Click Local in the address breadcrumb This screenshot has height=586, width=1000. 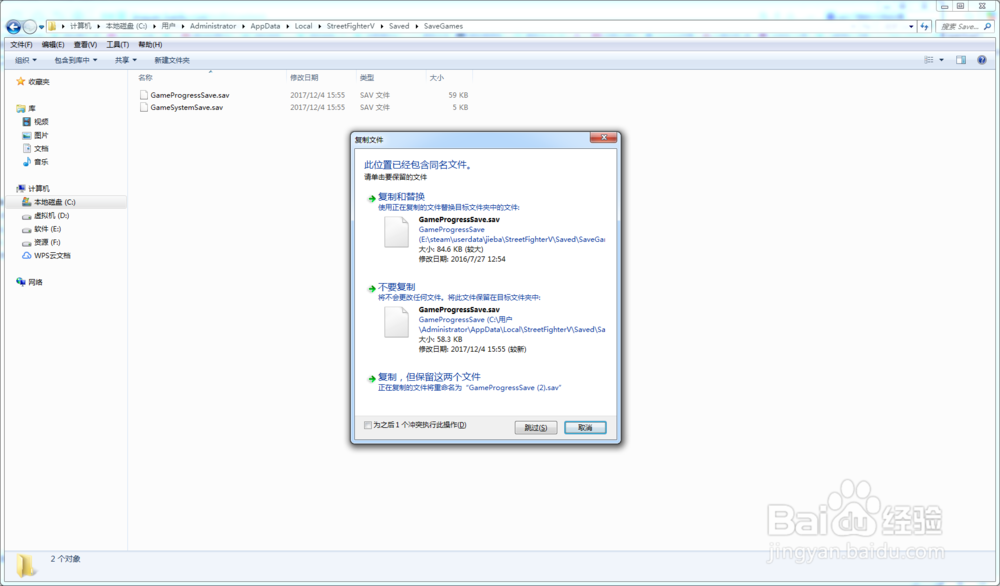click(304, 26)
